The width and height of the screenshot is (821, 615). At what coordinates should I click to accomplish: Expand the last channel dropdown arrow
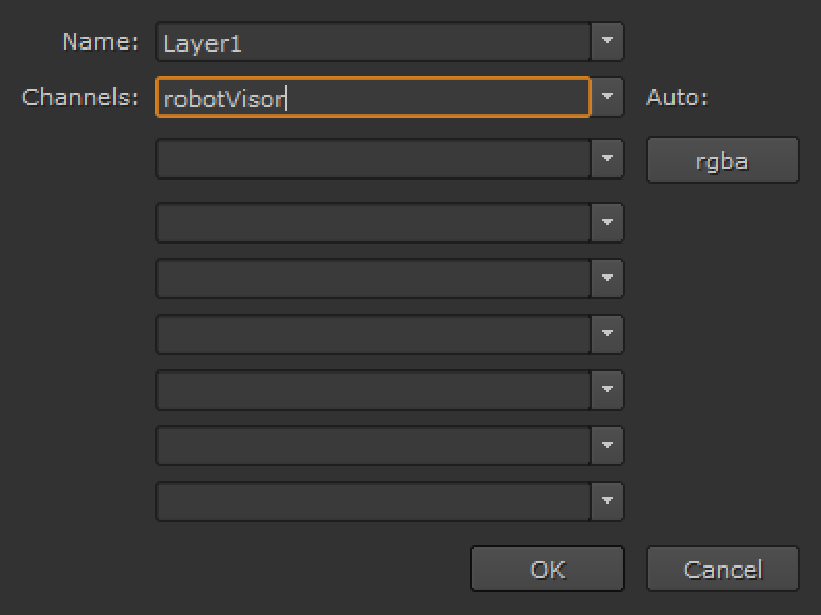607,502
